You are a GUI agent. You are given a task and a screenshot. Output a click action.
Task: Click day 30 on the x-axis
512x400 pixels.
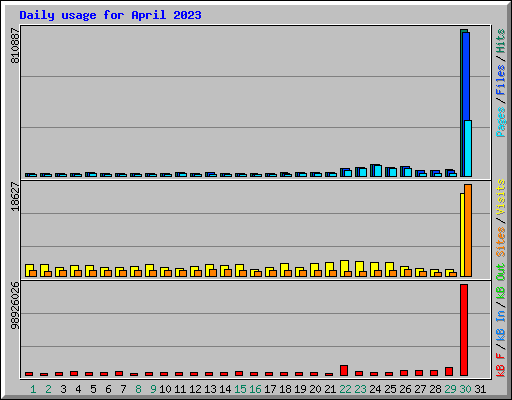tap(465, 389)
